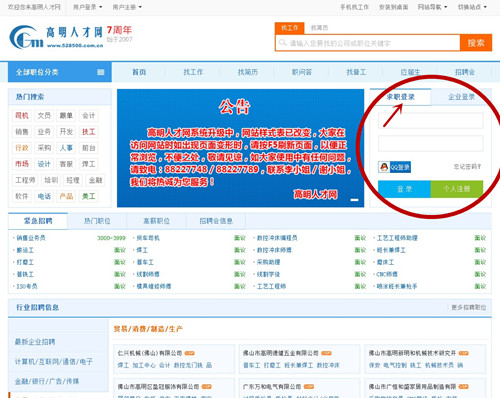Open 采购助理 job listing
This screenshot has width=500, height=398.
click(x=268, y=262)
